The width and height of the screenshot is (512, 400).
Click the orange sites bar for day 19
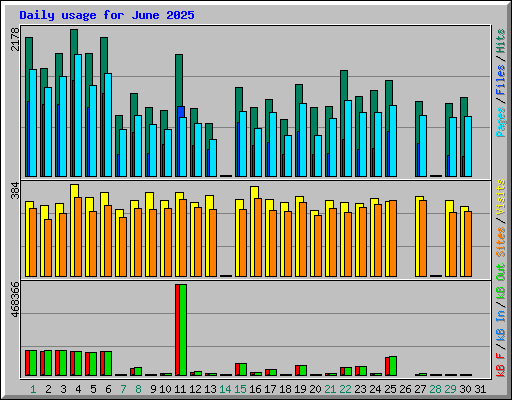pyautogui.click(x=303, y=239)
